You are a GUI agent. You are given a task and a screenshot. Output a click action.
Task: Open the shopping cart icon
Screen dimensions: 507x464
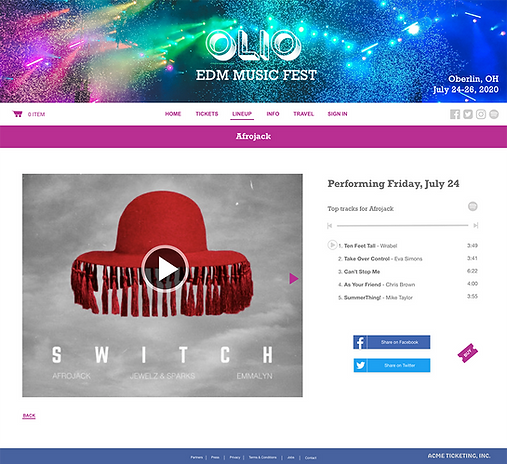tap(17, 114)
